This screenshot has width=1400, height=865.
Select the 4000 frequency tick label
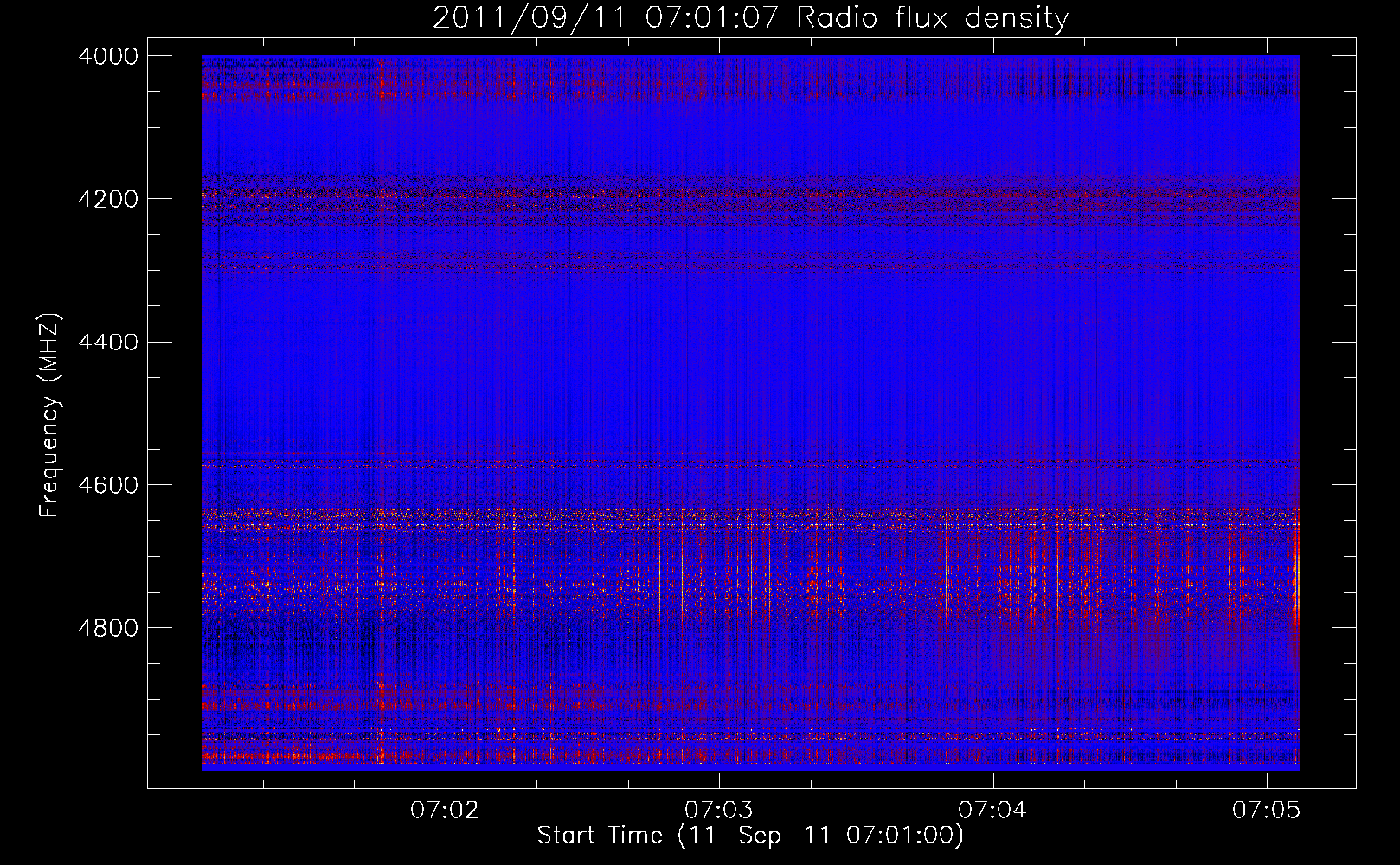(108, 56)
